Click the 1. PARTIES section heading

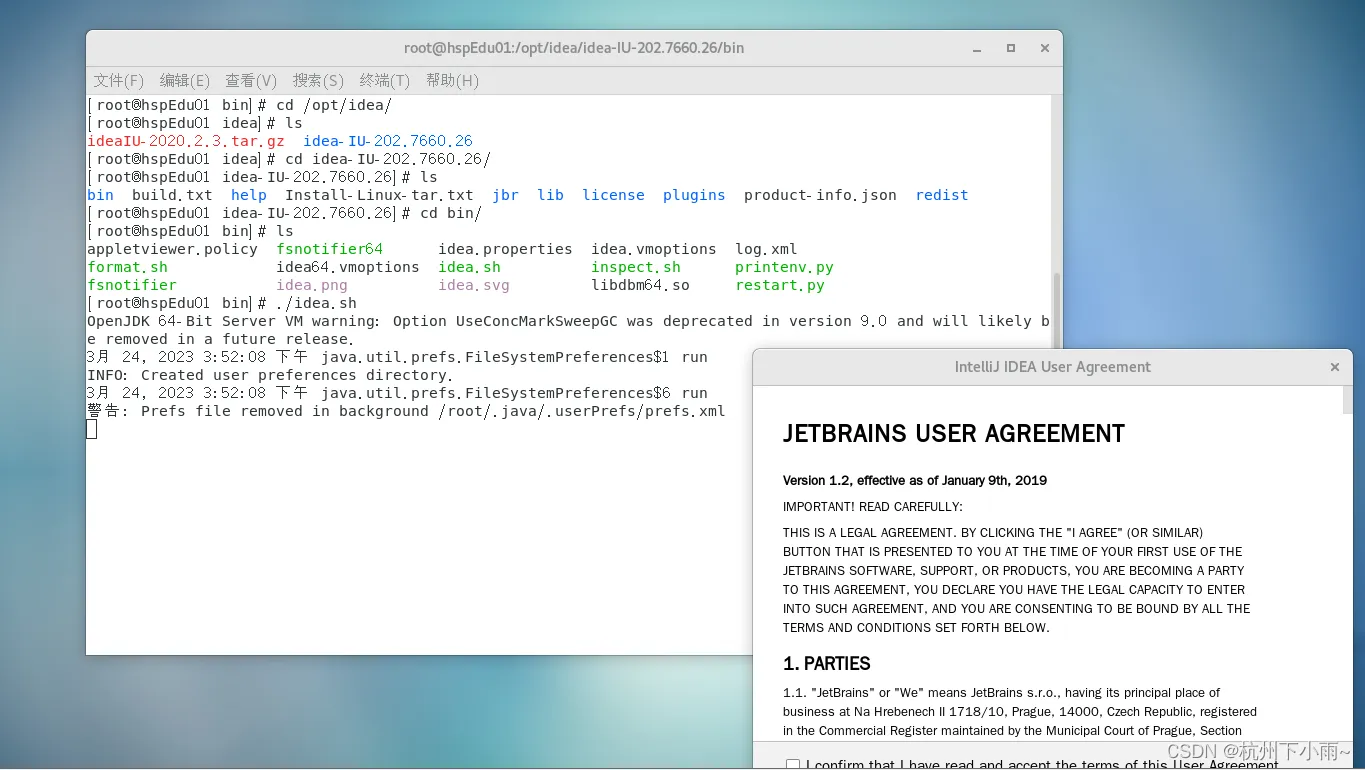827,664
